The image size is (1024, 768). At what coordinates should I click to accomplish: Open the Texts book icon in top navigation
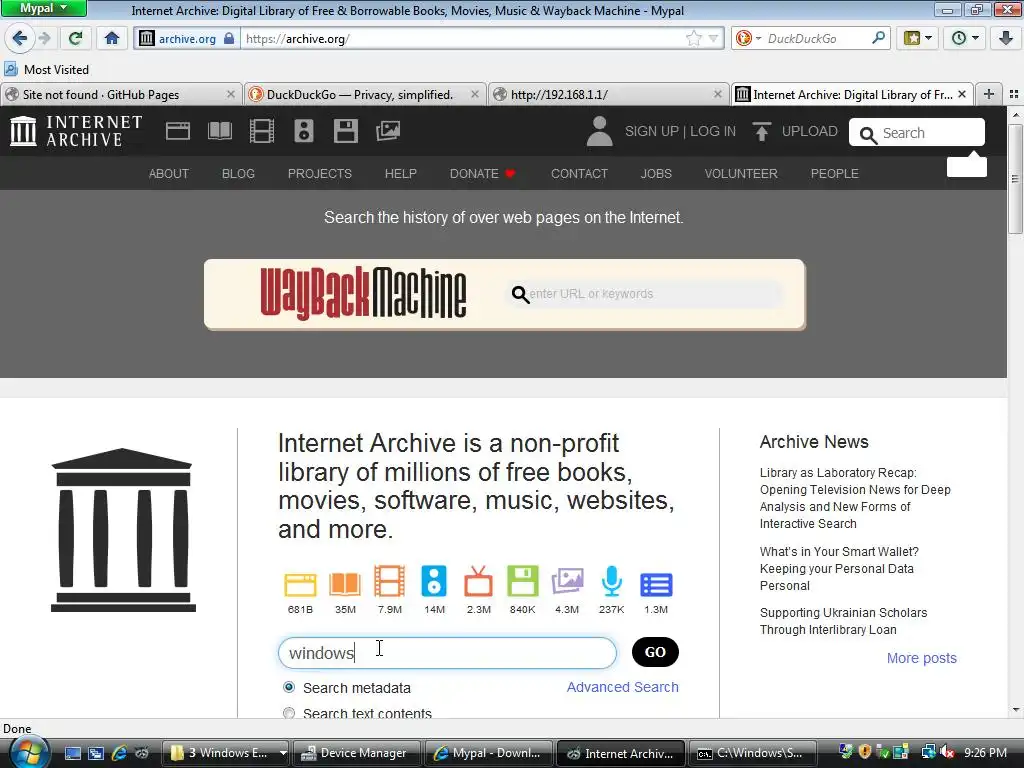tap(219, 131)
